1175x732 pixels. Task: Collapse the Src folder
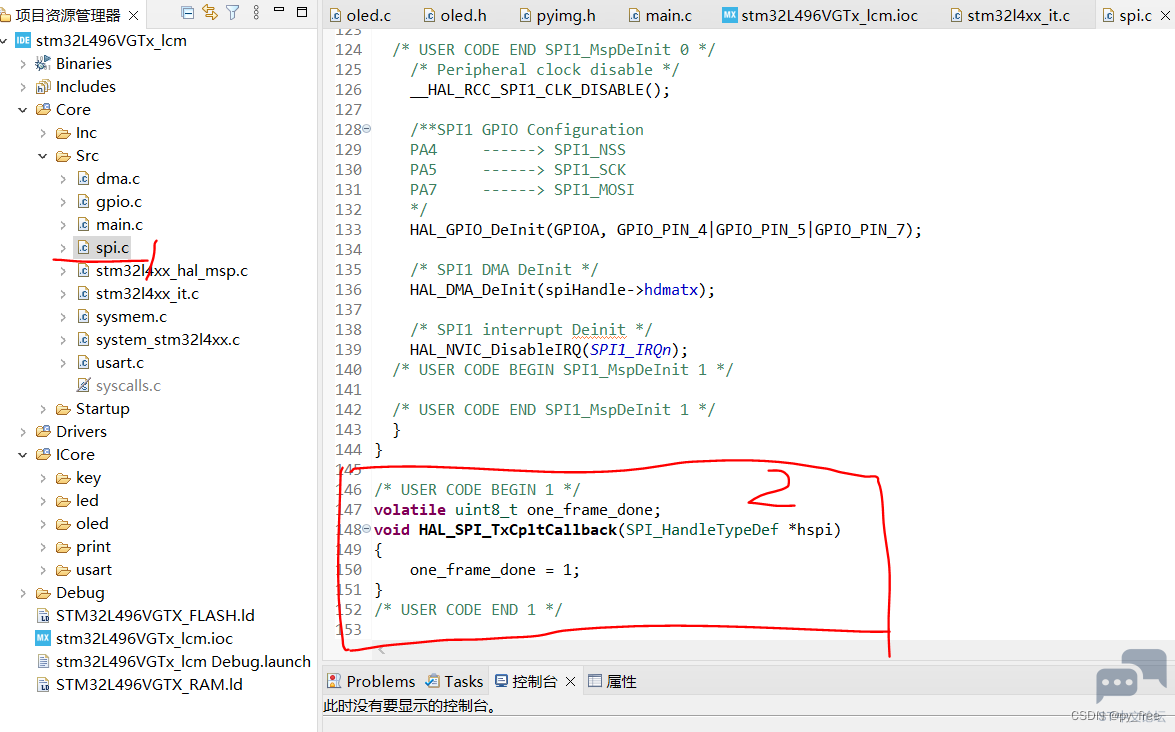[43, 156]
